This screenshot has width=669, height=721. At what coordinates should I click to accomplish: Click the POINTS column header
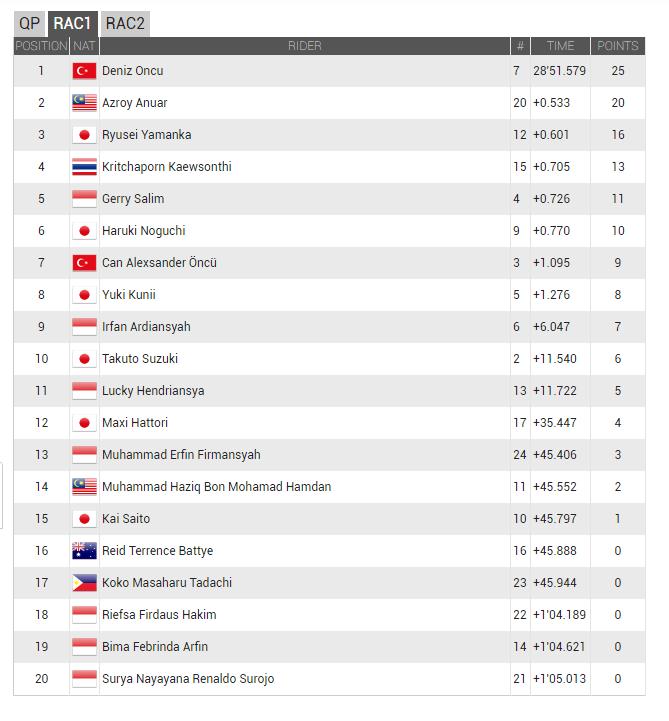[x=617, y=46]
